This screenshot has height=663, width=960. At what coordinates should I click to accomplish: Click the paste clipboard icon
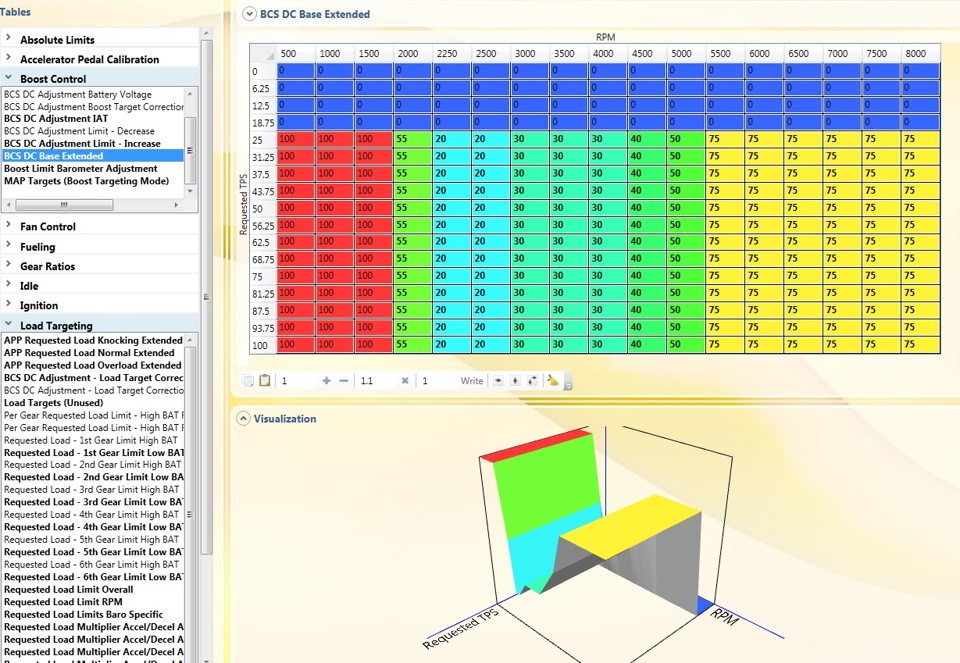point(264,381)
